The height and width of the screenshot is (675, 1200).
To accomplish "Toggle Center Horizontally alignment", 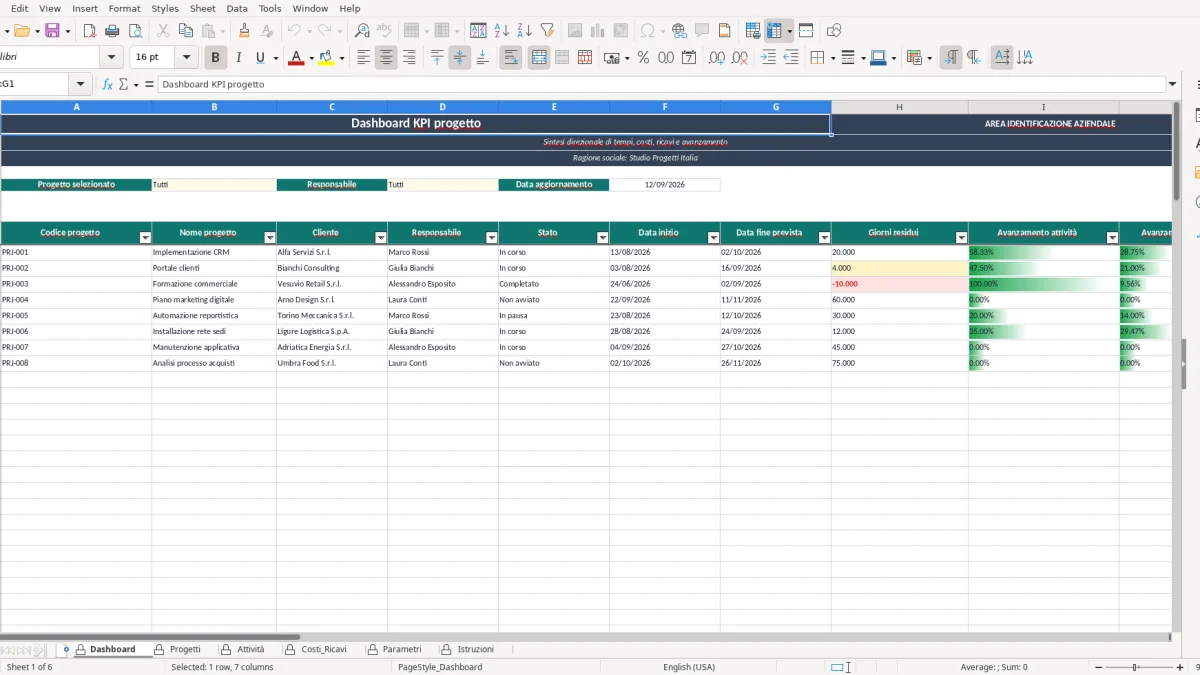I will [x=386, y=58].
